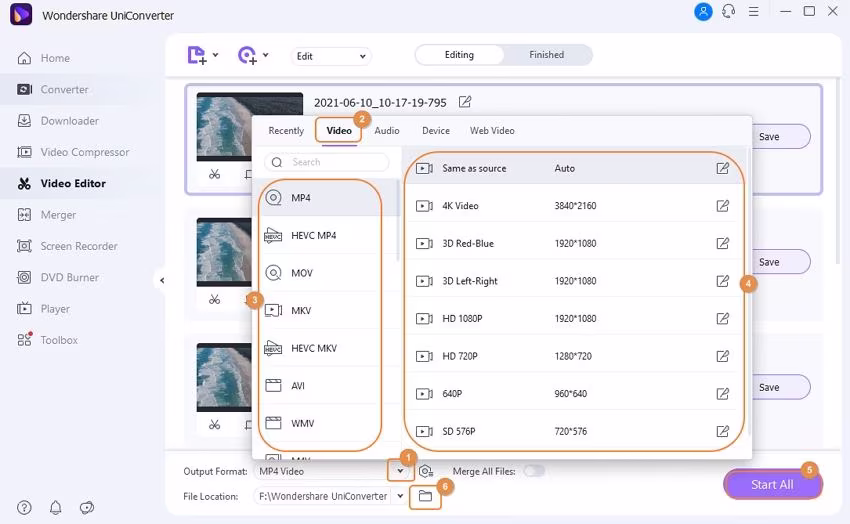Screen dimensions: 850x524
Task: Switch to the Editing tab
Action: [459, 55]
